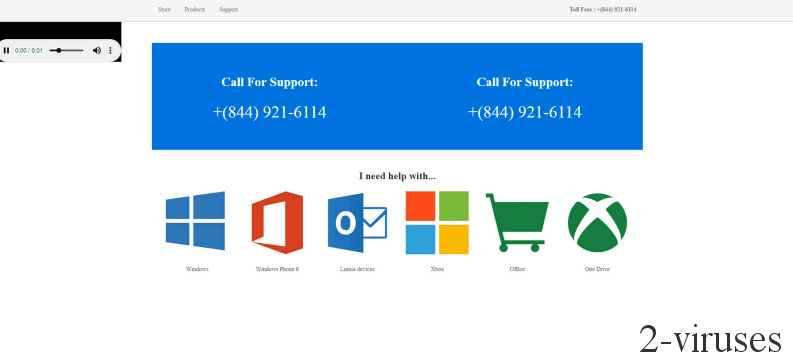Click the green shopping cart icon
The width and height of the screenshot is (793, 364).
pyautogui.click(x=517, y=222)
